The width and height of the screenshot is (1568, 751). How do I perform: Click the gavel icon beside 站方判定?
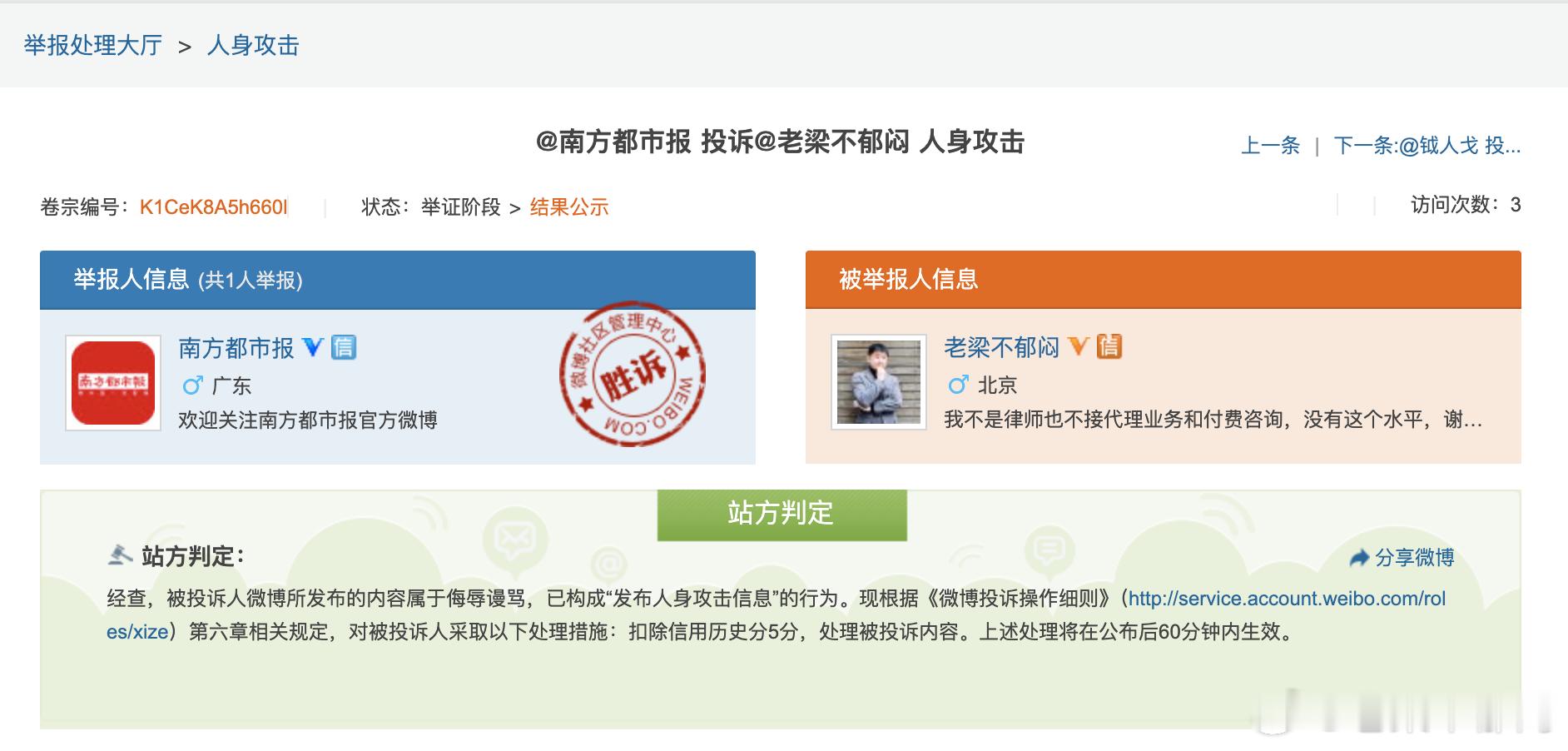pyautogui.click(x=121, y=555)
